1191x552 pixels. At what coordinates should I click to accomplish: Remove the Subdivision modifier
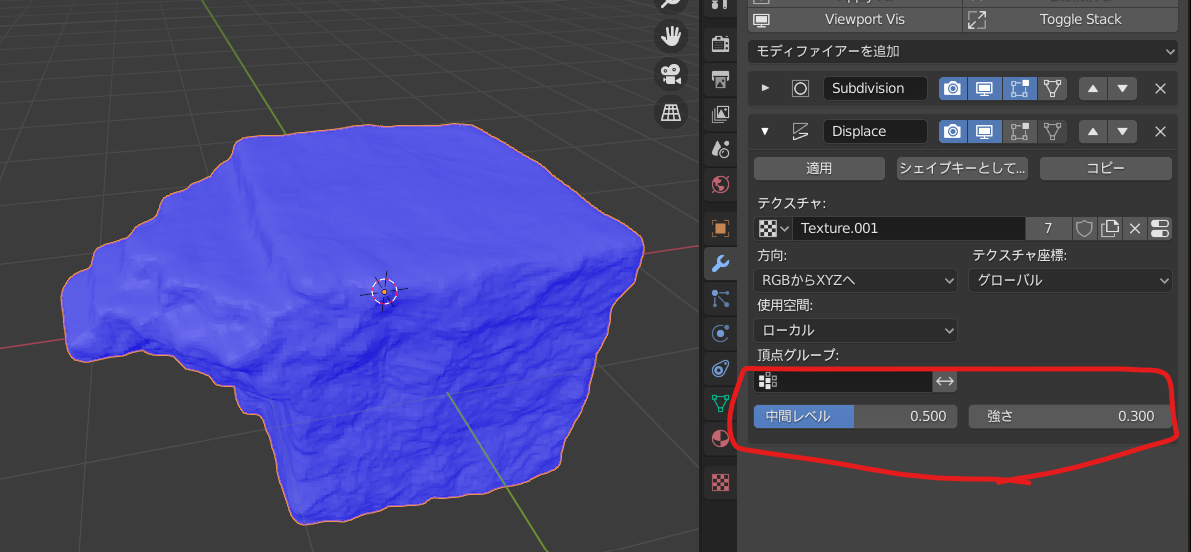(x=1161, y=88)
